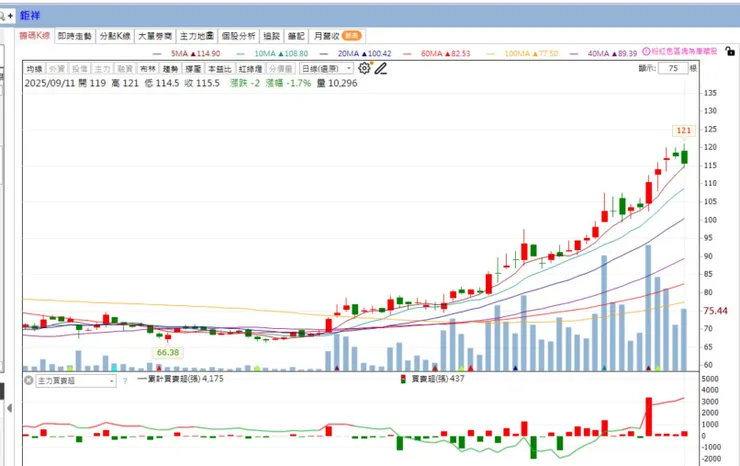Click 量 10,296 volume value

coord(337,83)
